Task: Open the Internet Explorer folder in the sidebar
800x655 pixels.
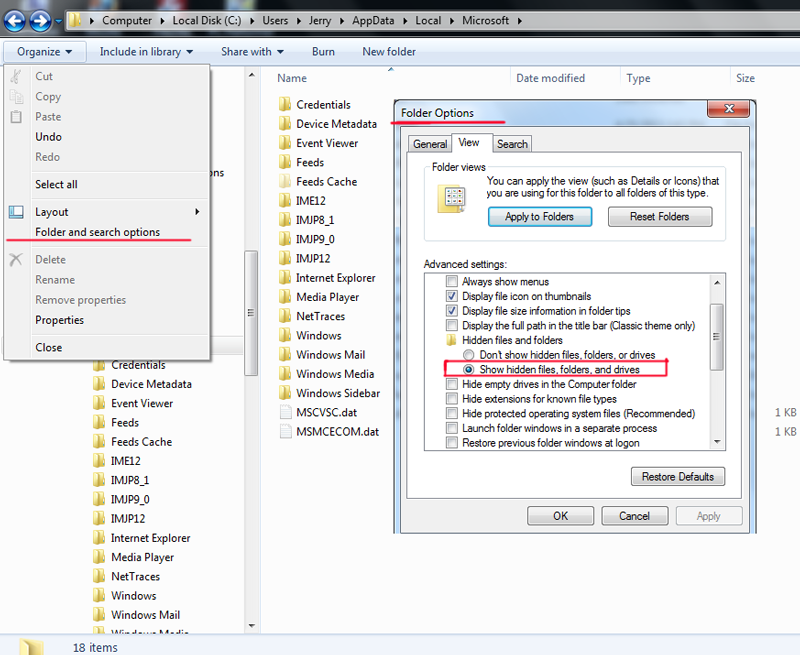Action: click(x=150, y=537)
